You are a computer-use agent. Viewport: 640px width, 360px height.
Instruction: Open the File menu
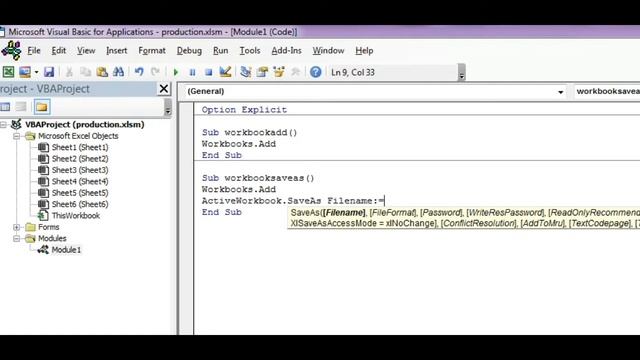click(x=34, y=51)
